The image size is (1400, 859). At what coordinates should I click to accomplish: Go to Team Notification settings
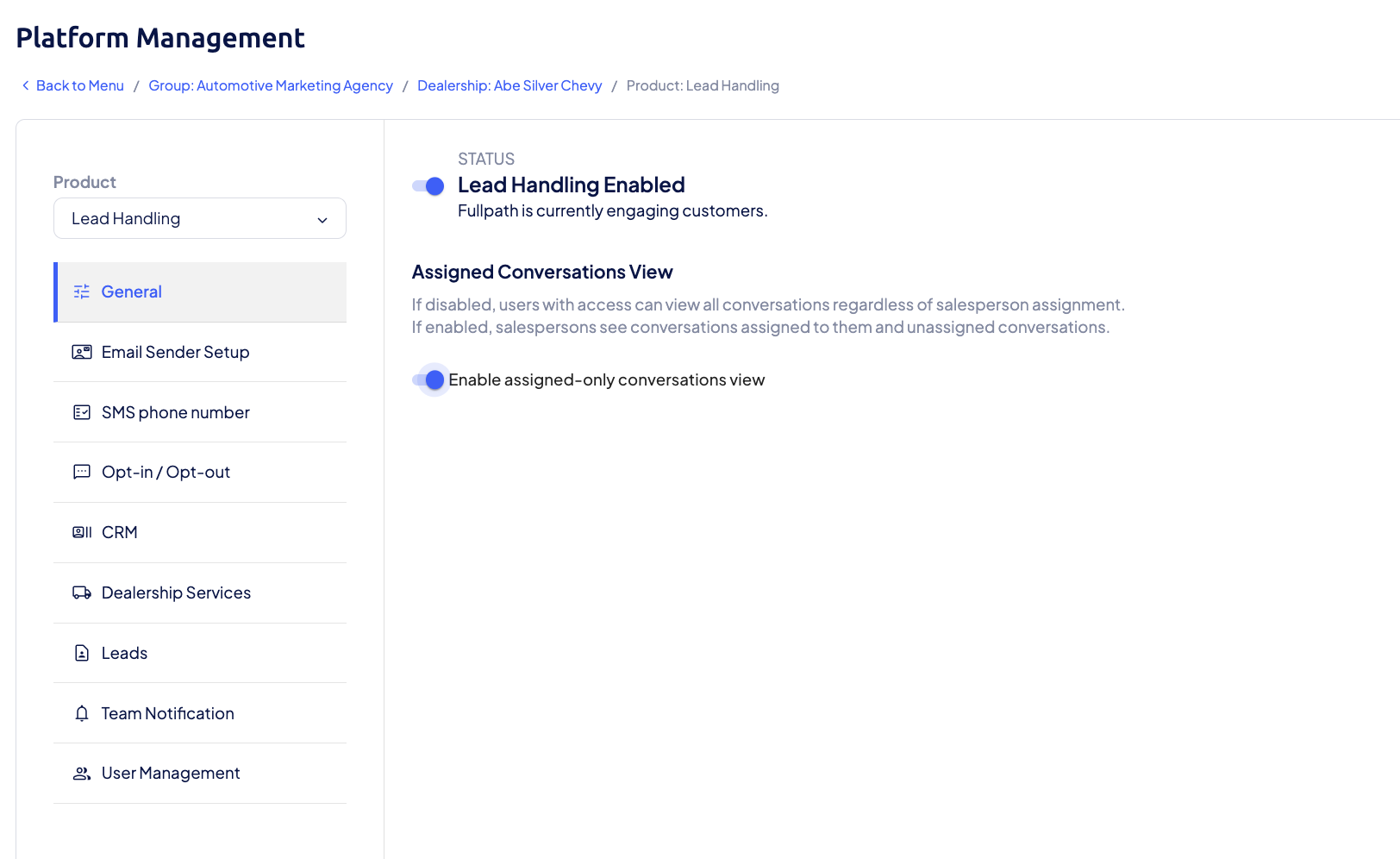[200, 713]
